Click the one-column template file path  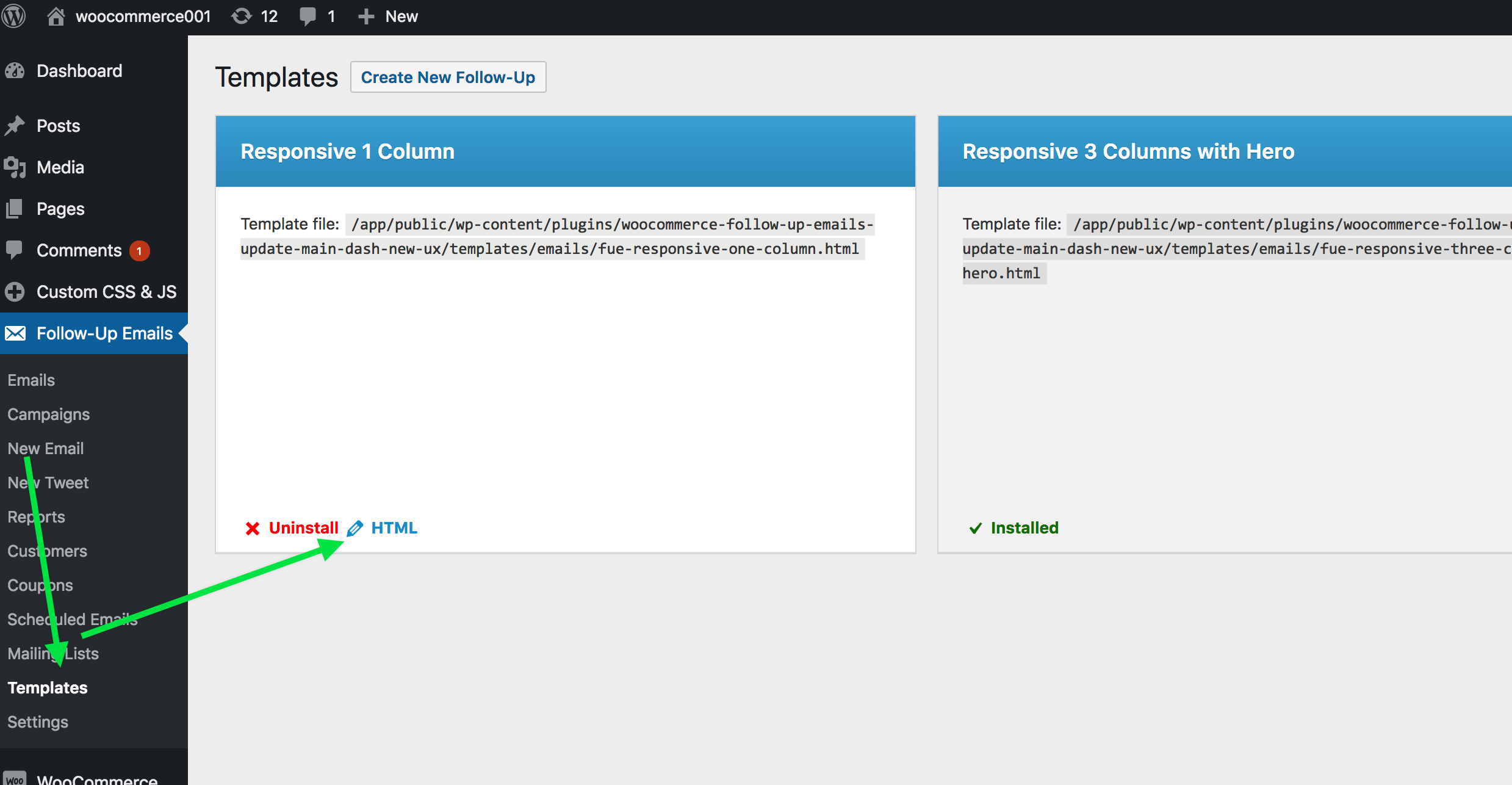[x=557, y=237]
